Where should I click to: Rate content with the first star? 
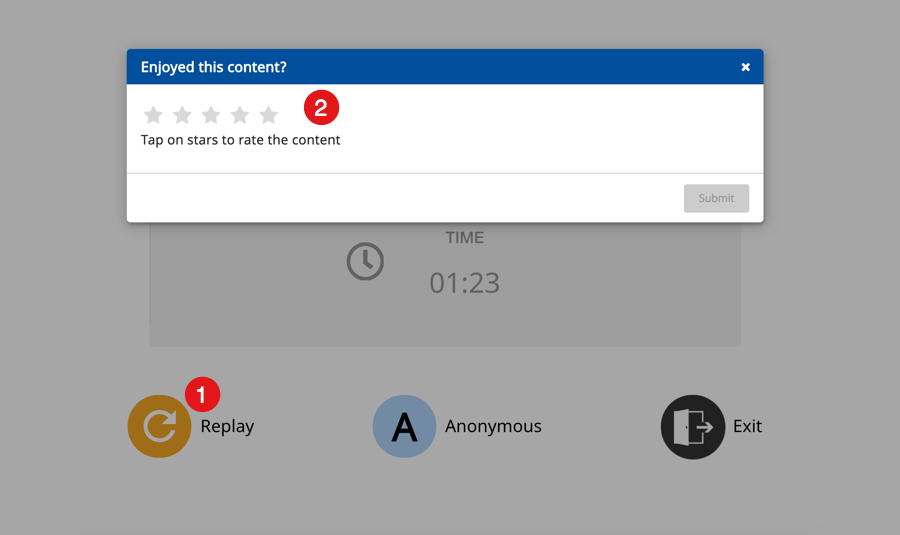tap(153, 115)
